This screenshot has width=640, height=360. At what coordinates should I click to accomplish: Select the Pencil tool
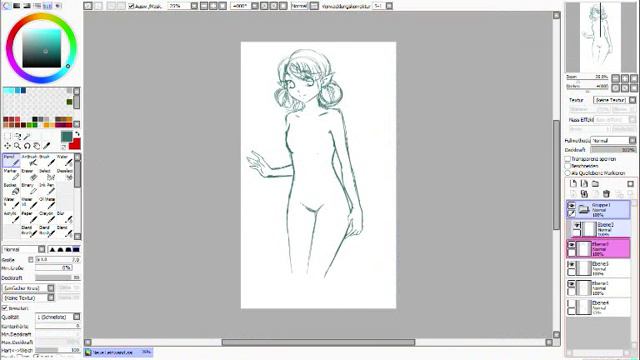[x=11, y=160]
